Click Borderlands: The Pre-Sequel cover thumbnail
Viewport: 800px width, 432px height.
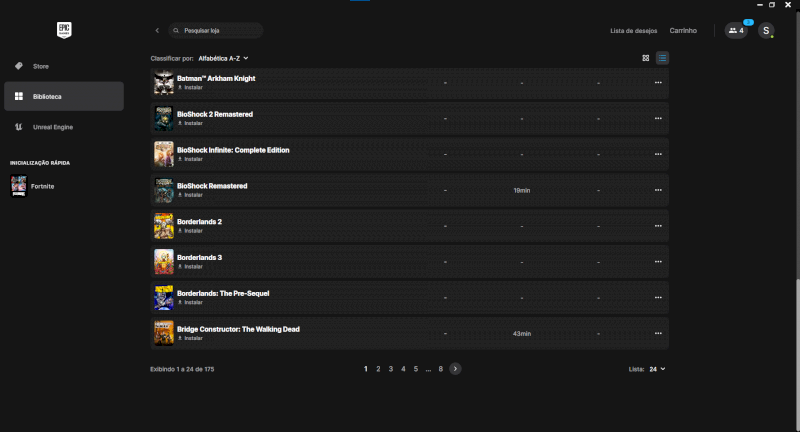pos(164,297)
